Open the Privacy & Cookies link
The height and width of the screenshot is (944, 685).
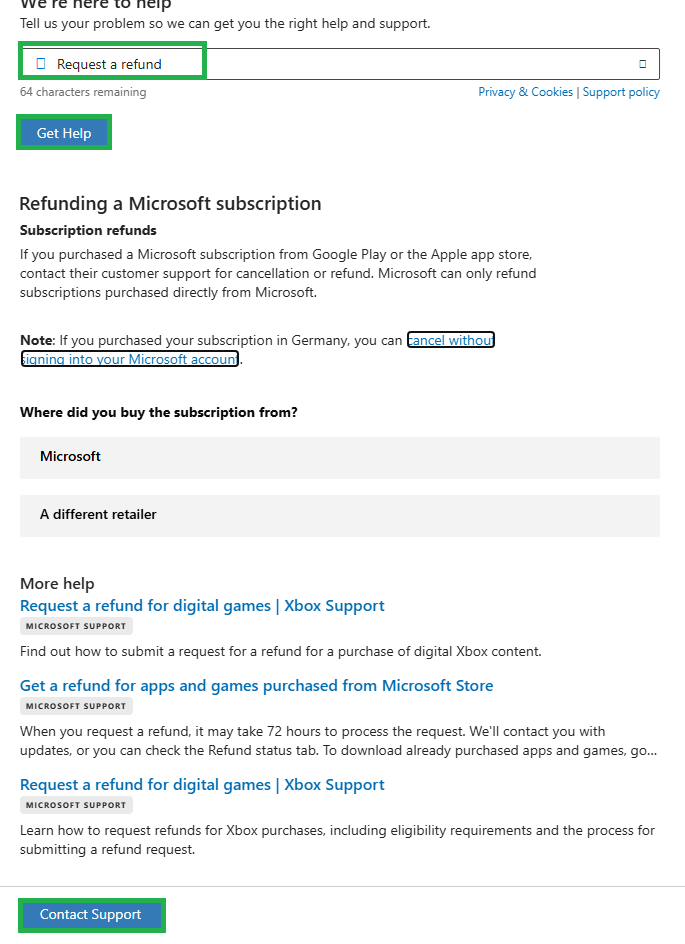tap(525, 92)
